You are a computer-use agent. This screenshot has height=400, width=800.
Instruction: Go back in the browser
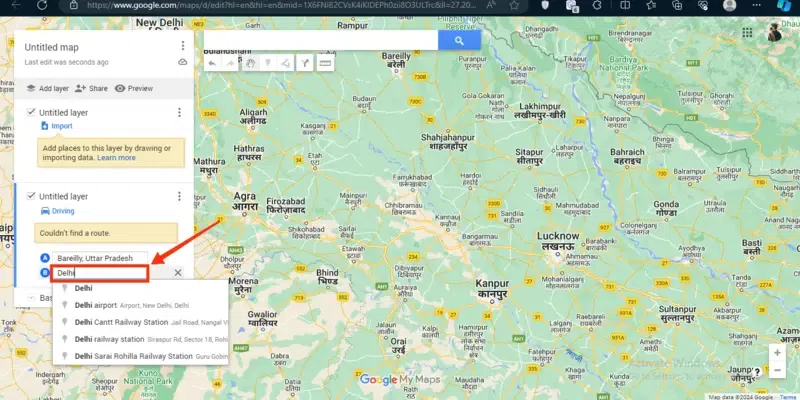(x=16, y=5)
